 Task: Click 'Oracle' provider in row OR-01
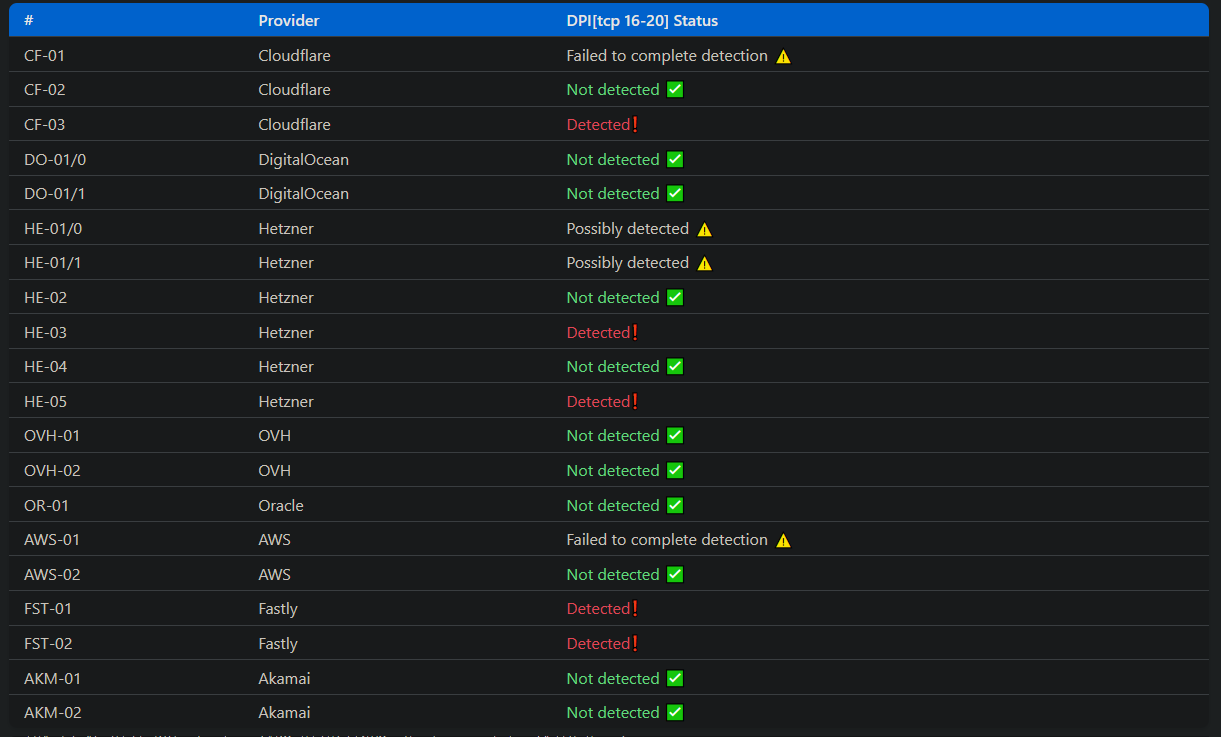[x=281, y=505]
